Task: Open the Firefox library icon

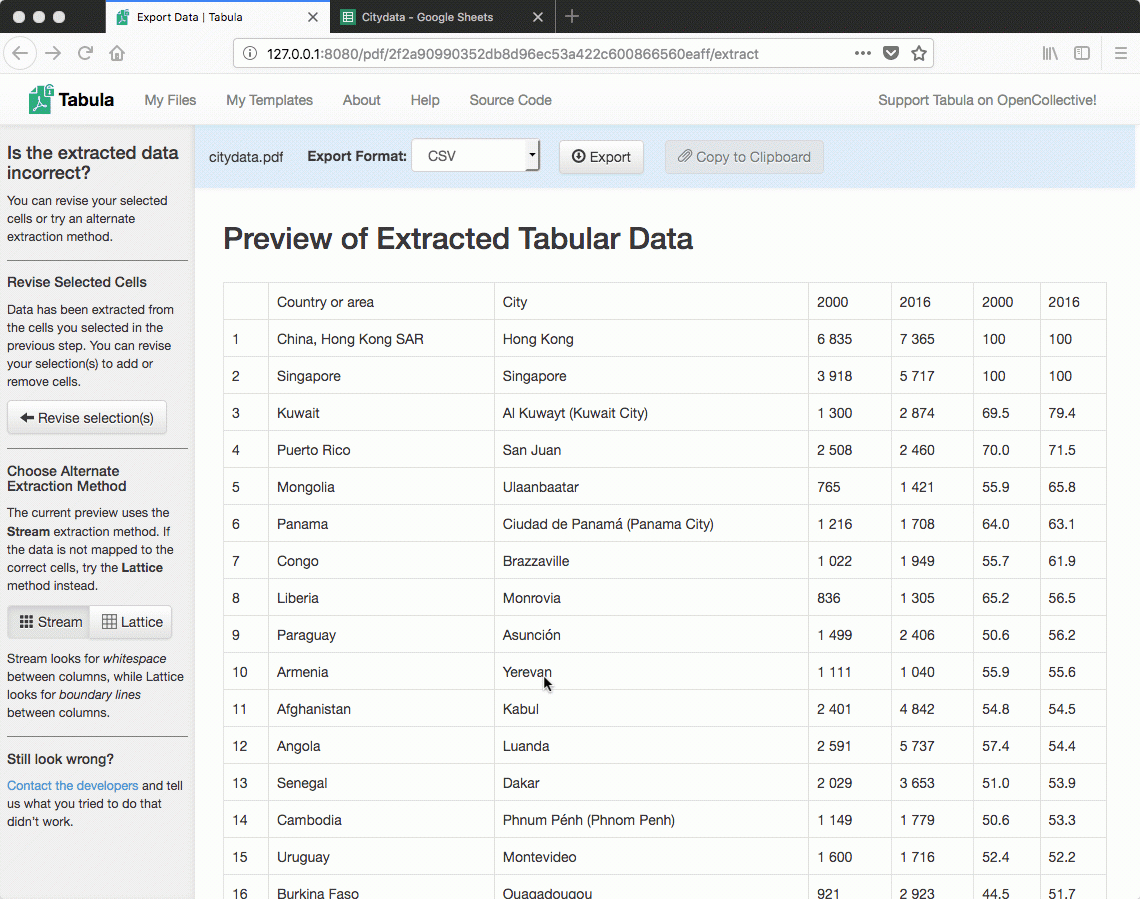Action: 1050,53
